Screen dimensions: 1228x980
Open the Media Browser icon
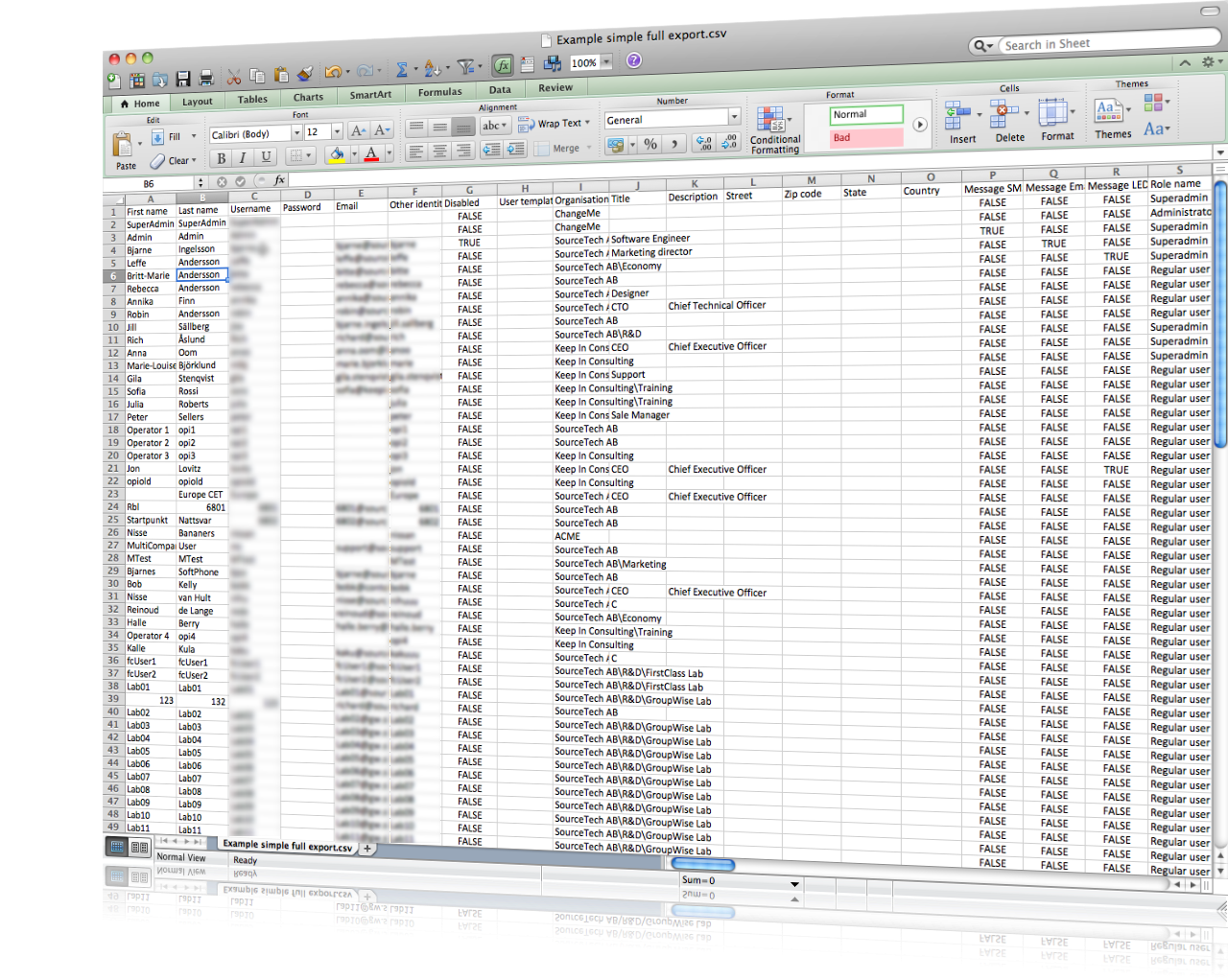(x=553, y=63)
